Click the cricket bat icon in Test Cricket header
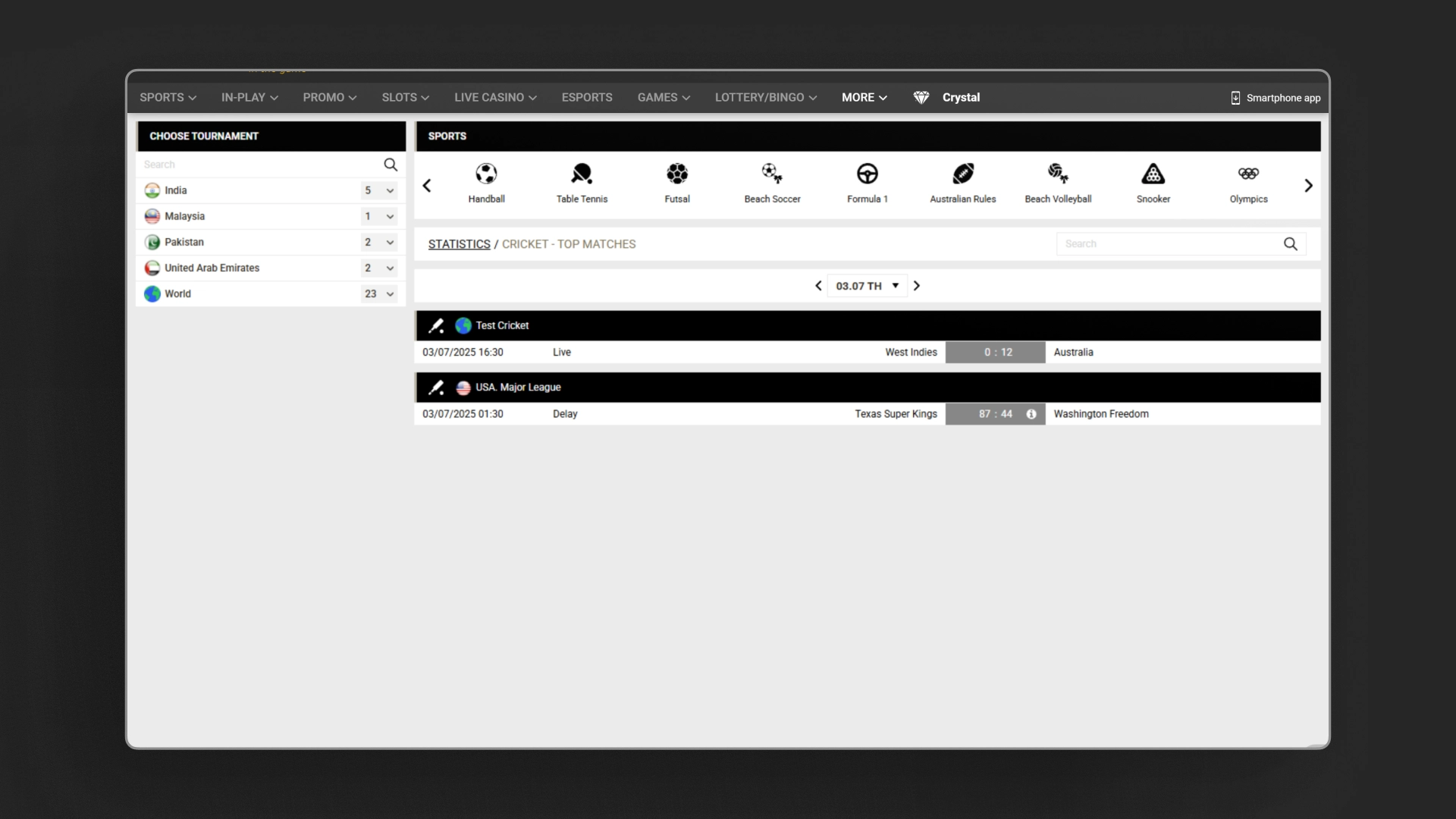This screenshot has height=819, width=1456. tap(436, 326)
